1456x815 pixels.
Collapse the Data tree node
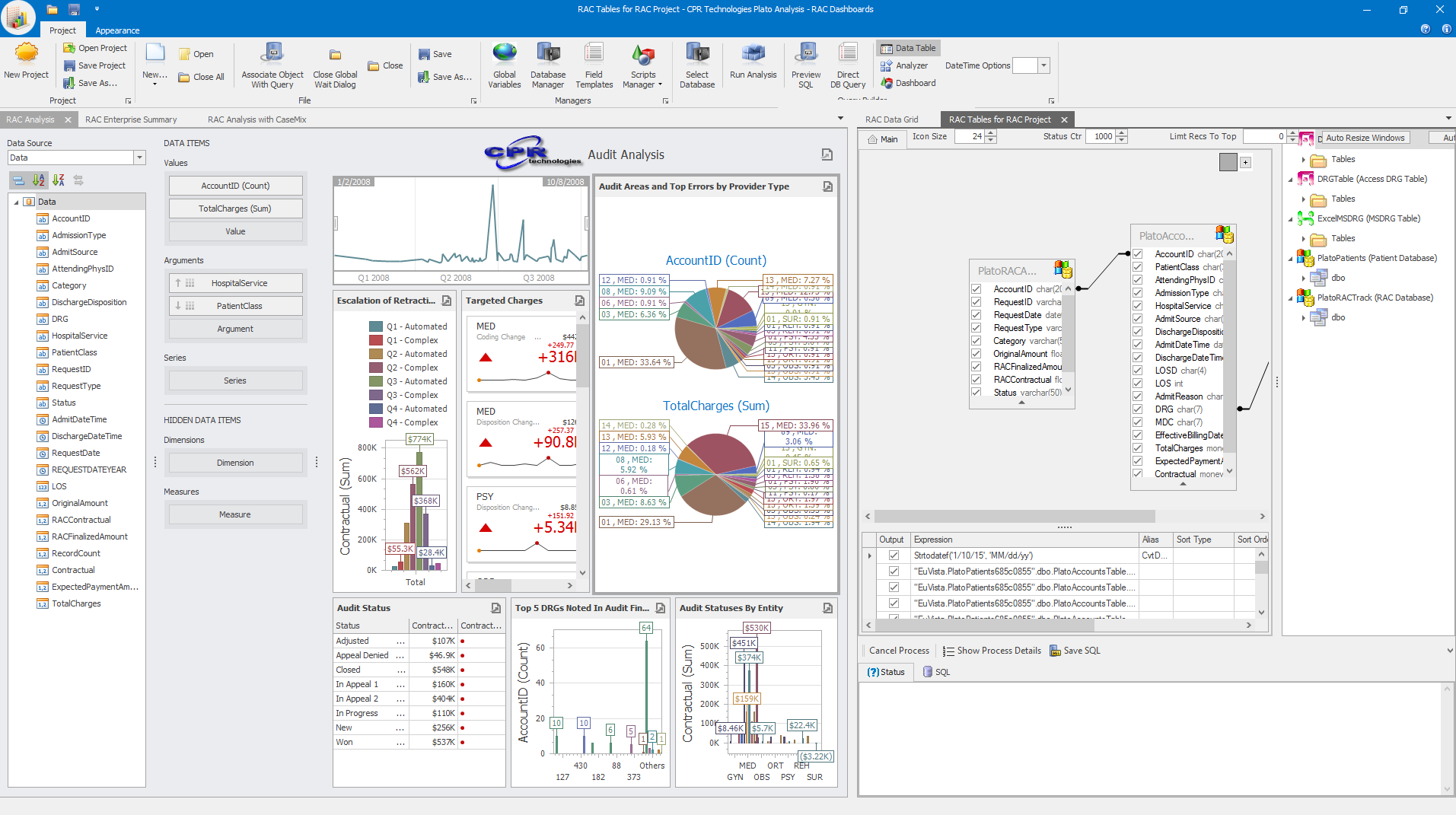[17, 202]
